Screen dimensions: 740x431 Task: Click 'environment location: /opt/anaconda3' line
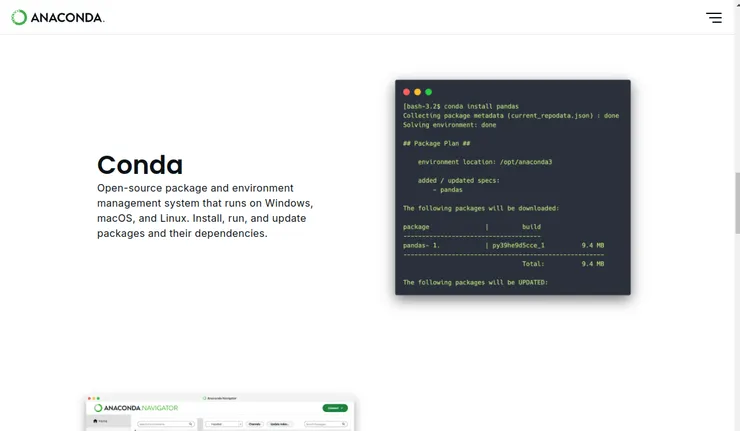(485, 162)
